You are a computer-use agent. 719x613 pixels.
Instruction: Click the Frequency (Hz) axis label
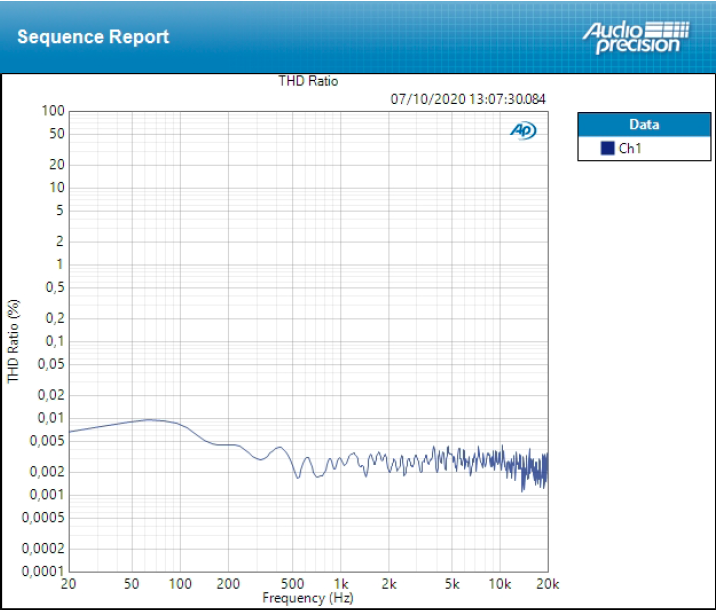coord(308,598)
